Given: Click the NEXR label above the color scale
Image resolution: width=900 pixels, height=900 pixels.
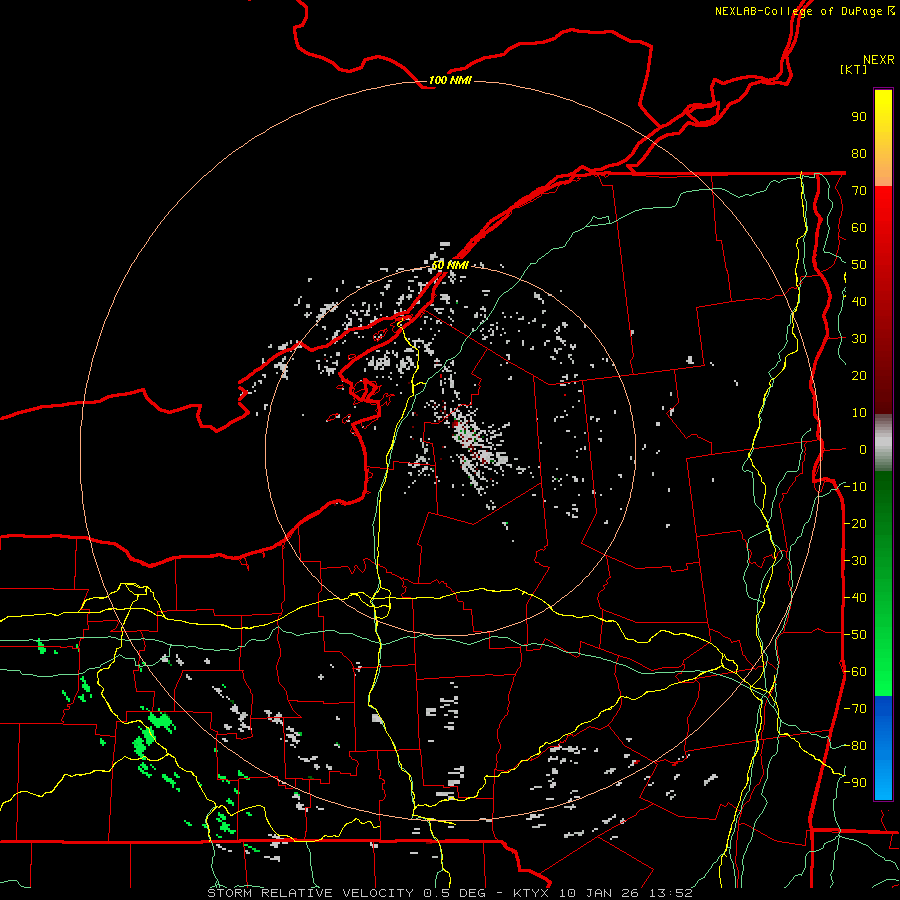Looking at the screenshot, I should pos(879,60).
